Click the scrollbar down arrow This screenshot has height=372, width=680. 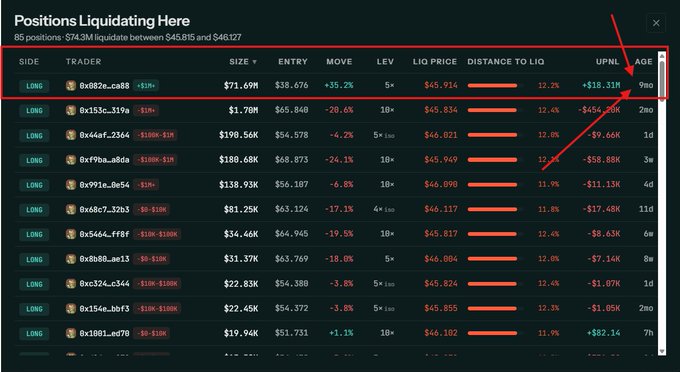coord(662,351)
